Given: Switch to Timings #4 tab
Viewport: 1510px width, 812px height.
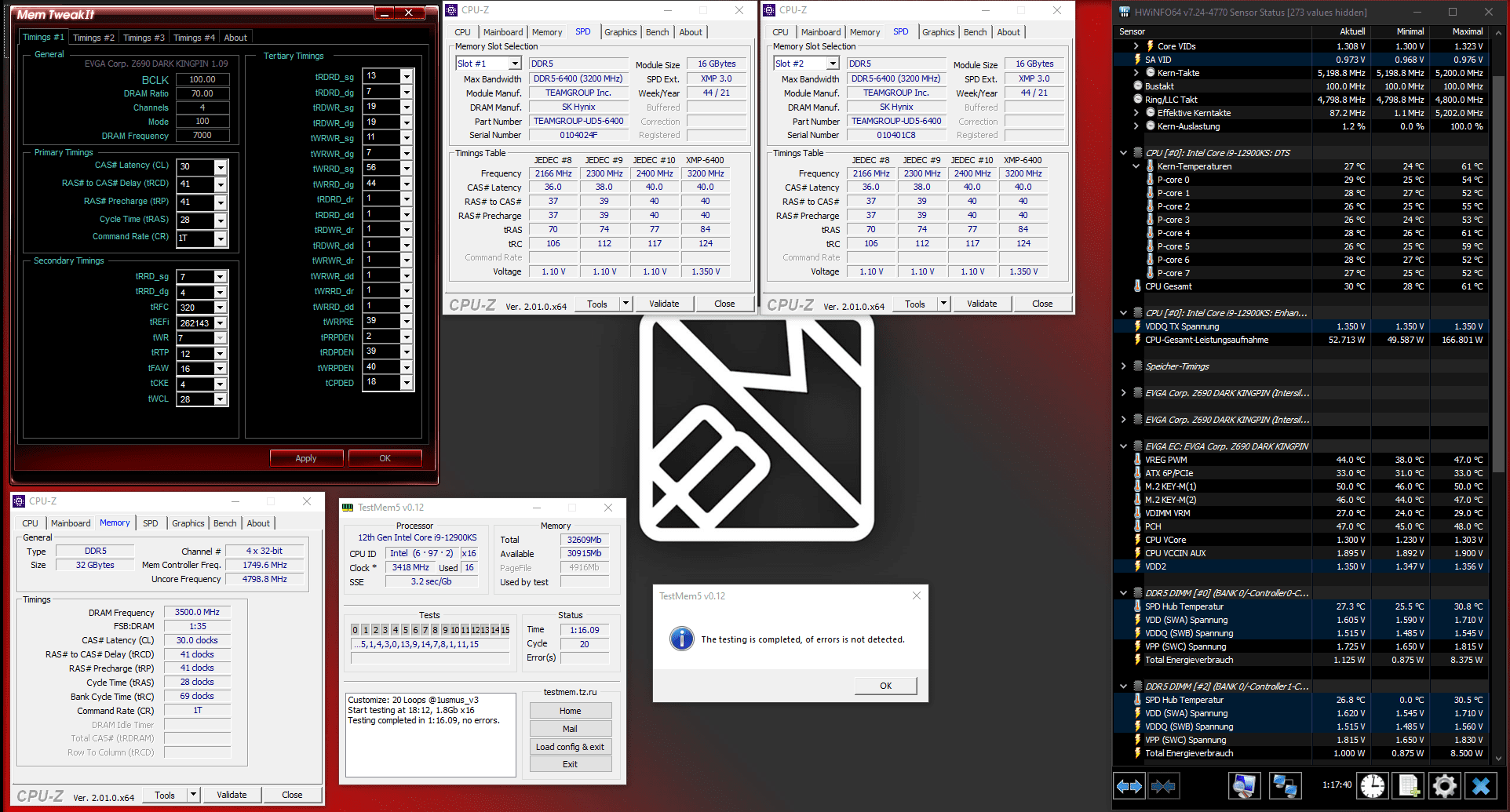Looking at the screenshot, I should [x=194, y=38].
